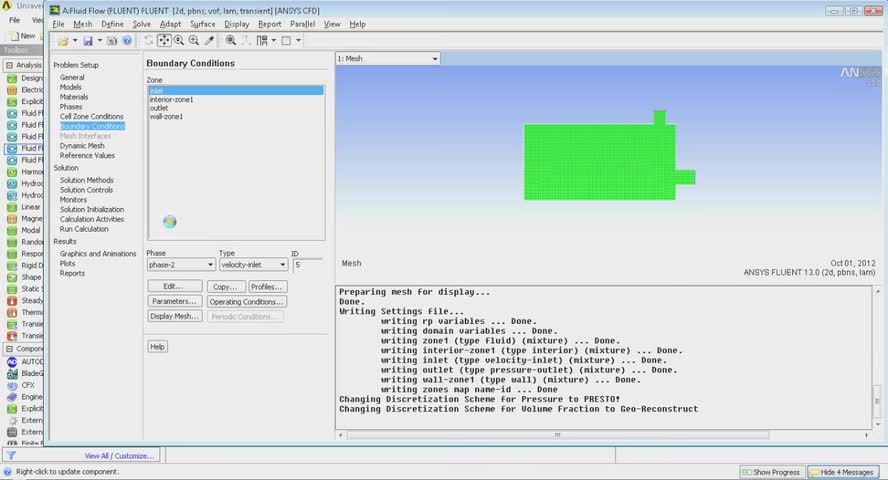Open Cell Zone Conditions in navigation tree
Viewport: 888px width, 480px height.
coord(92,116)
